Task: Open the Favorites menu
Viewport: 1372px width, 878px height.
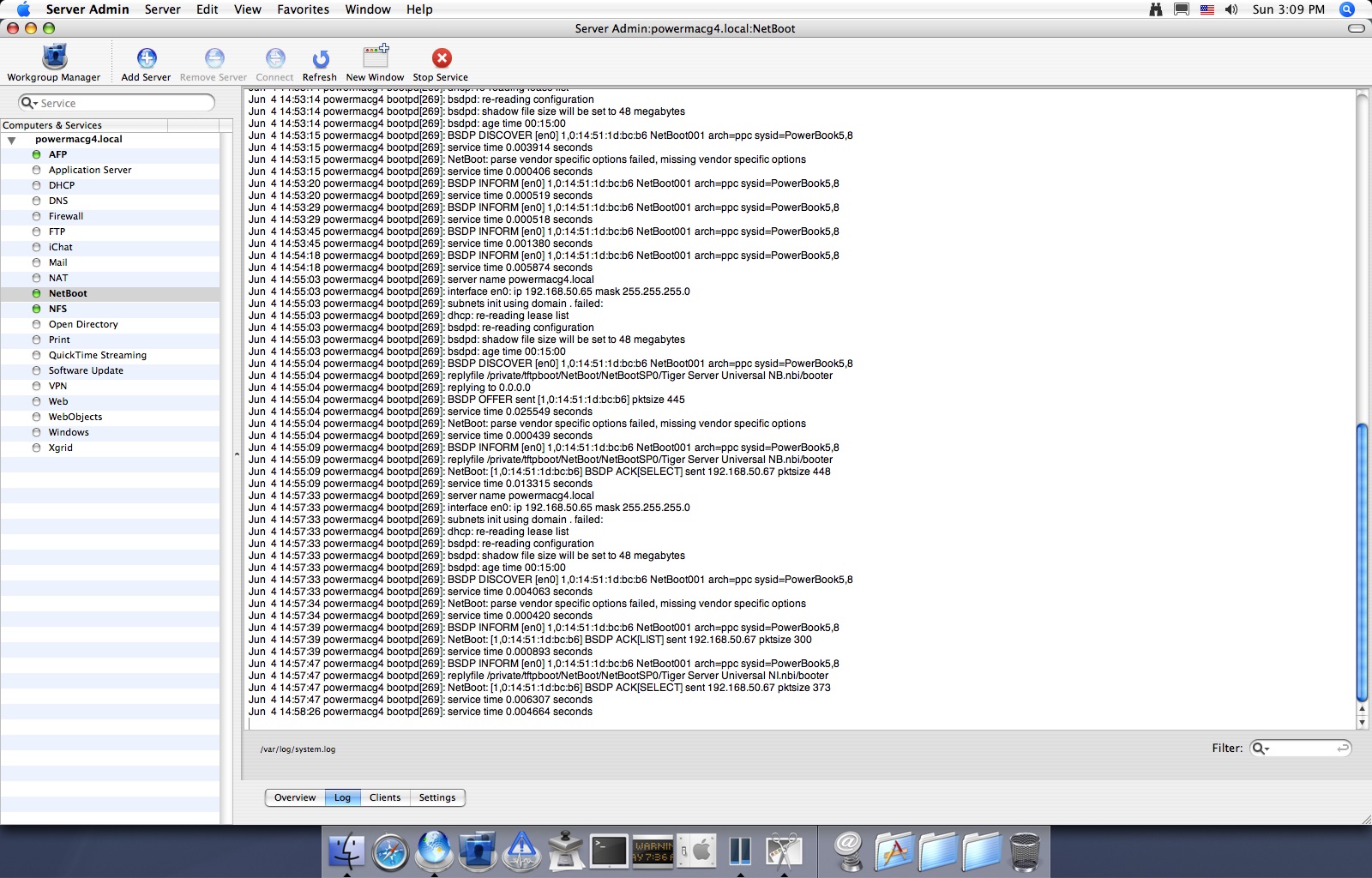Action: coord(303,9)
